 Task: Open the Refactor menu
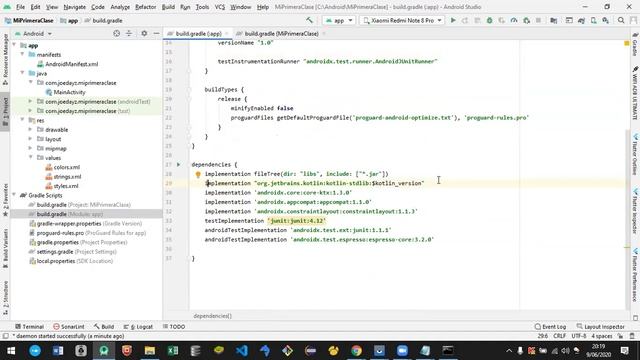point(145,7)
